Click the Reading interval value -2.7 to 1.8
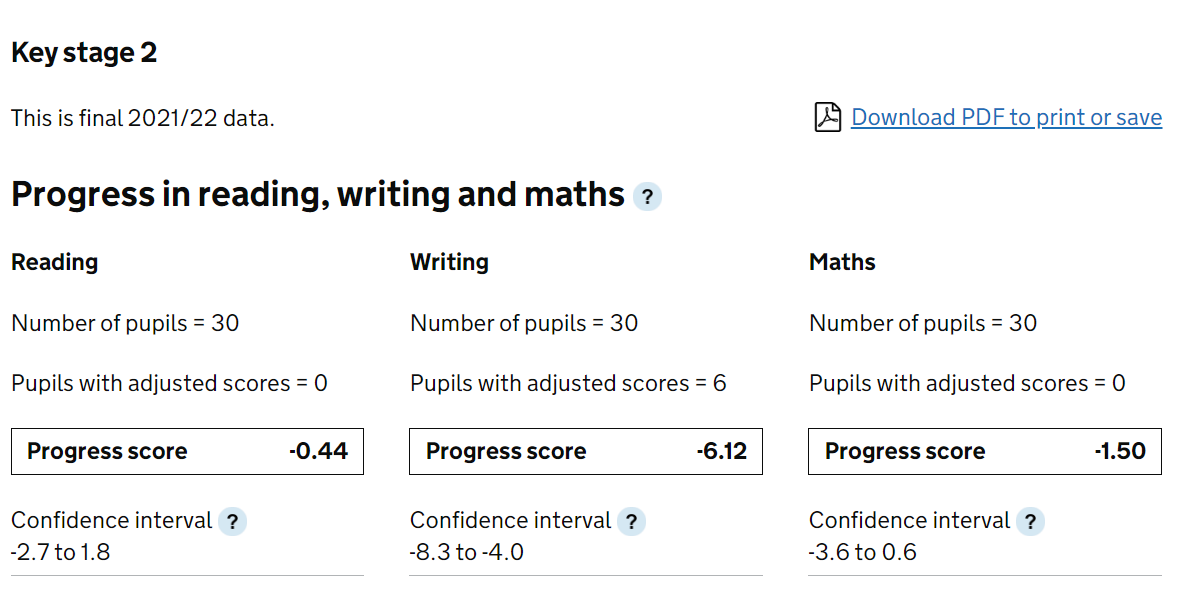 [60, 552]
